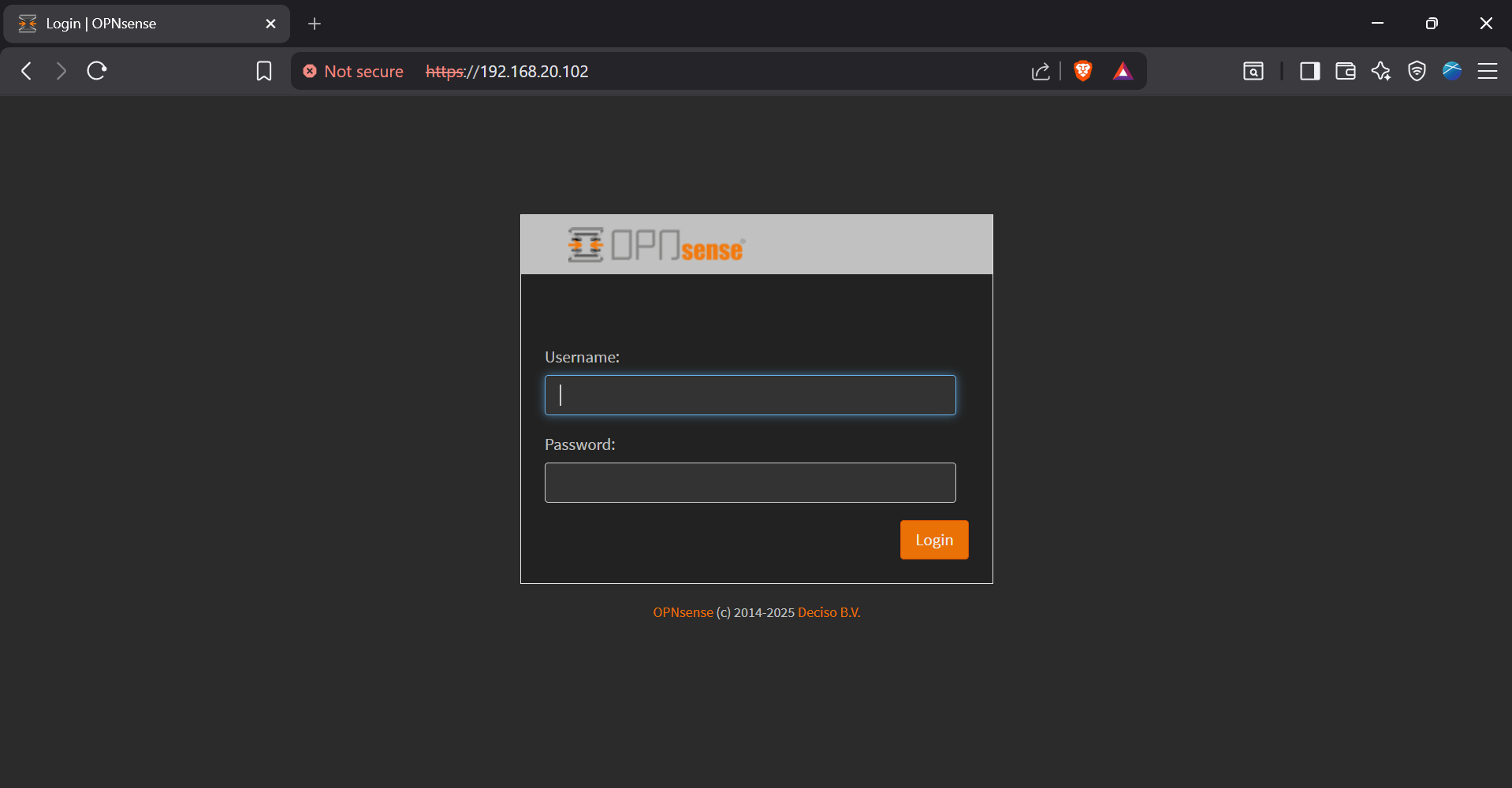Open the tab search icon in toolbar
The width and height of the screenshot is (1512, 788).
[x=1253, y=72]
